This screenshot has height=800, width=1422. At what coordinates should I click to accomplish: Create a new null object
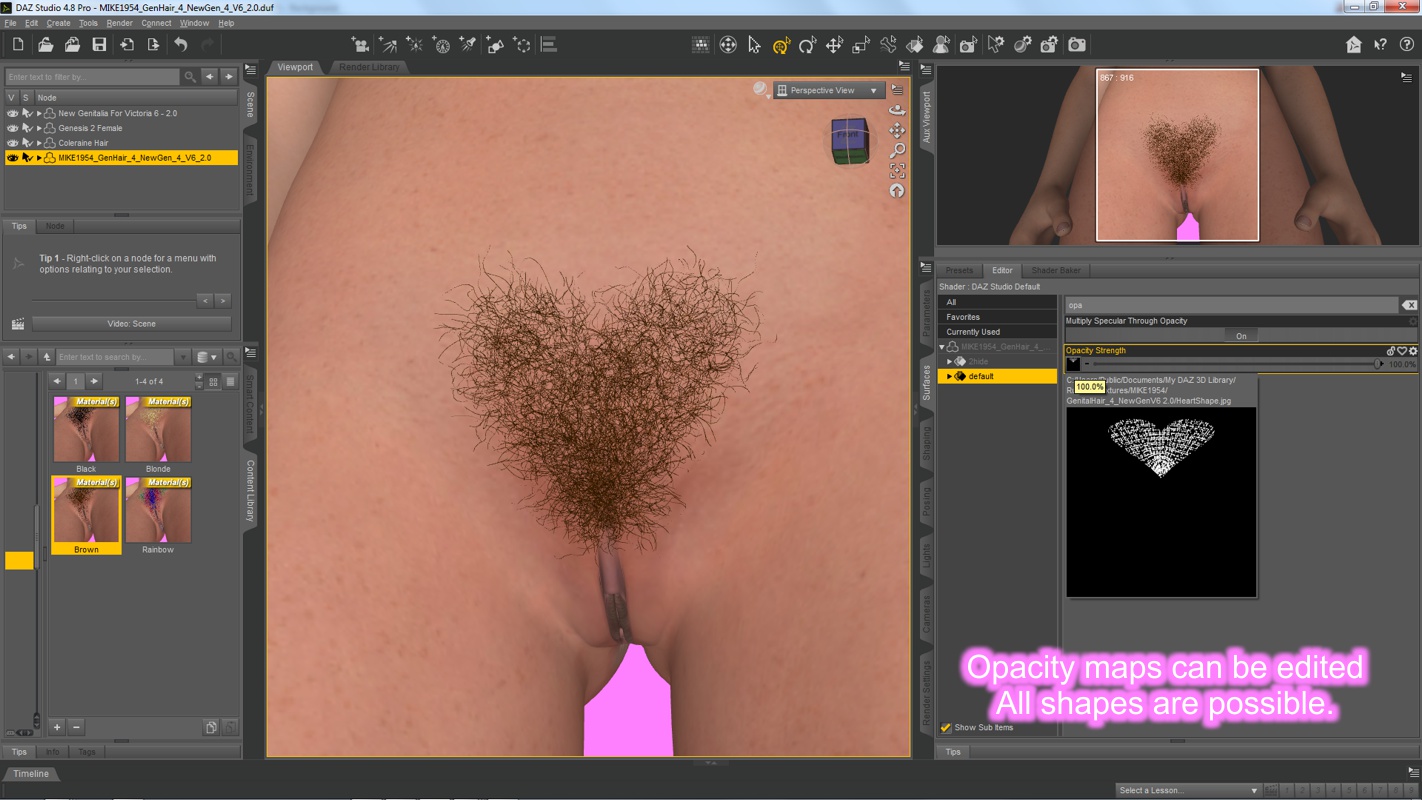coord(522,45)
